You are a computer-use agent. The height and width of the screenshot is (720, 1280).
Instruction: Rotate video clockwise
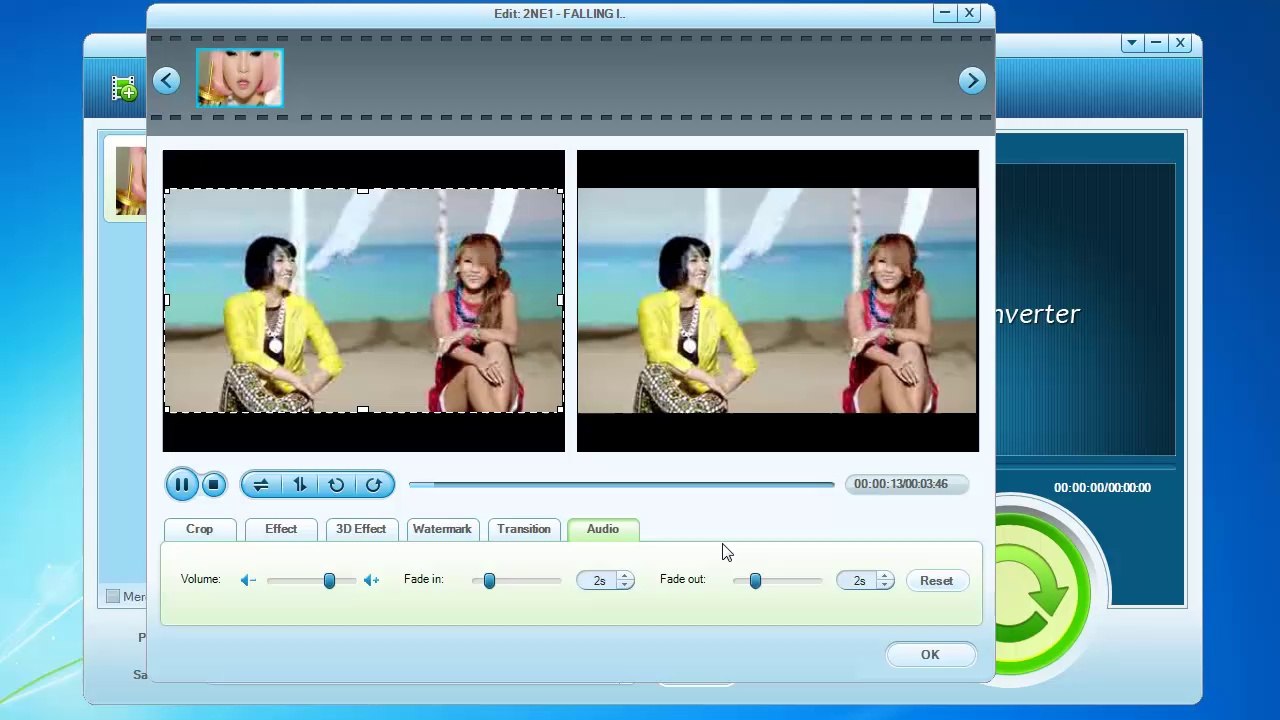click(374, 485)
